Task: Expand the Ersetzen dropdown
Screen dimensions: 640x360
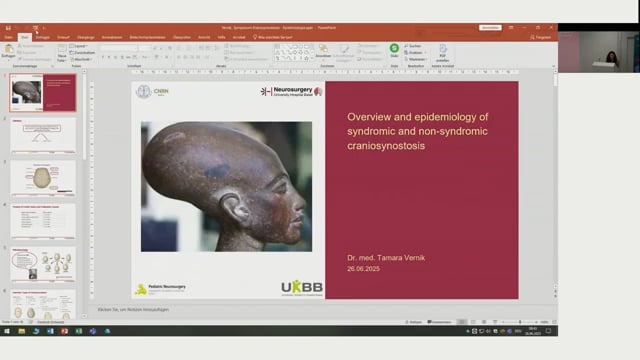Action: tap(414, 53)
